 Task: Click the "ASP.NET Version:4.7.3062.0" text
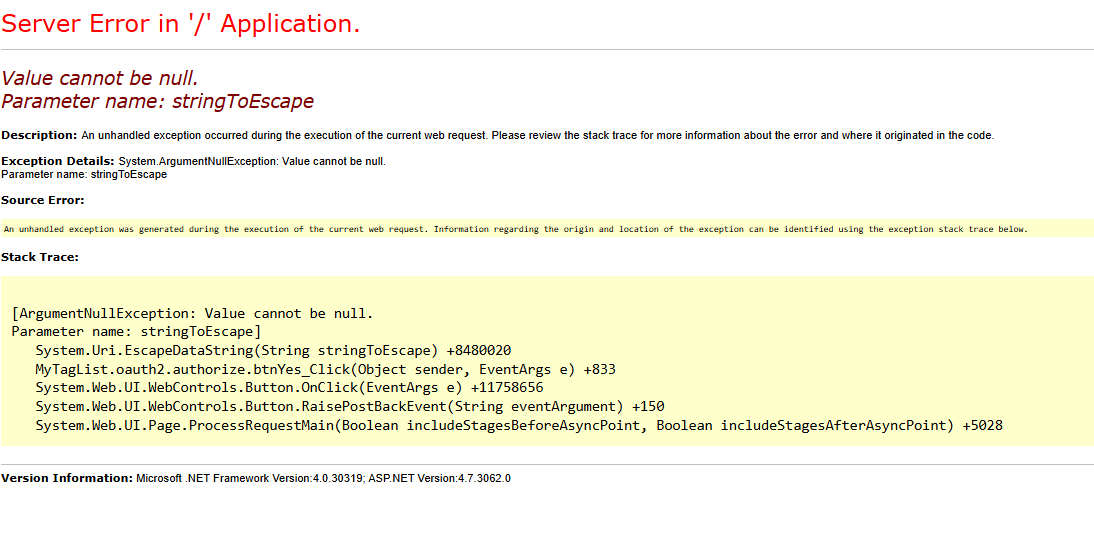tap(438, 479)
